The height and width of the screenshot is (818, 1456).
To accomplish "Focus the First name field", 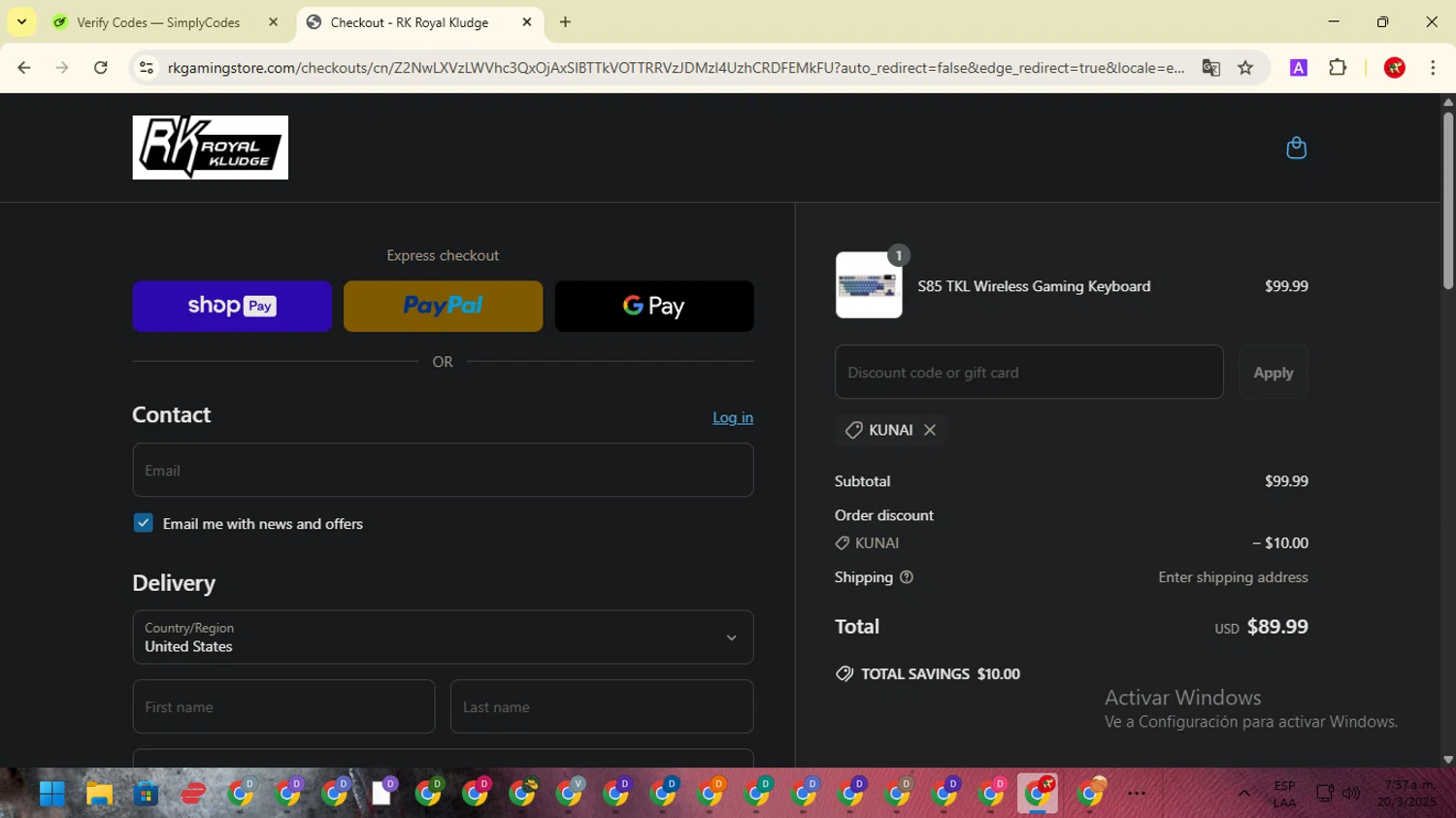I will click(x=283, y=706).
